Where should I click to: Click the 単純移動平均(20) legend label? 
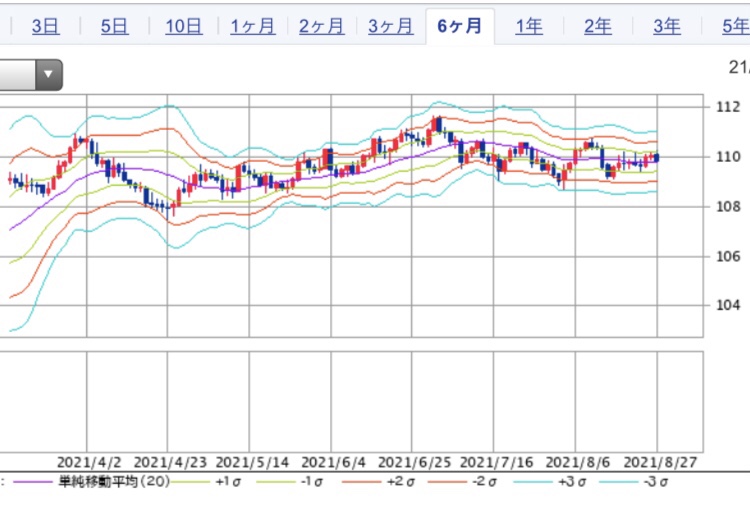(x=114, y=482)
